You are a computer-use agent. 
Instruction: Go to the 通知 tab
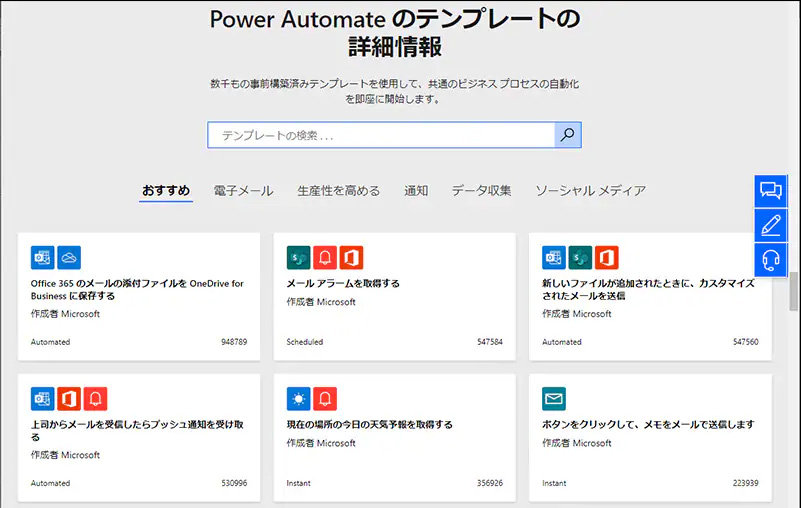(x=416, y=191)
